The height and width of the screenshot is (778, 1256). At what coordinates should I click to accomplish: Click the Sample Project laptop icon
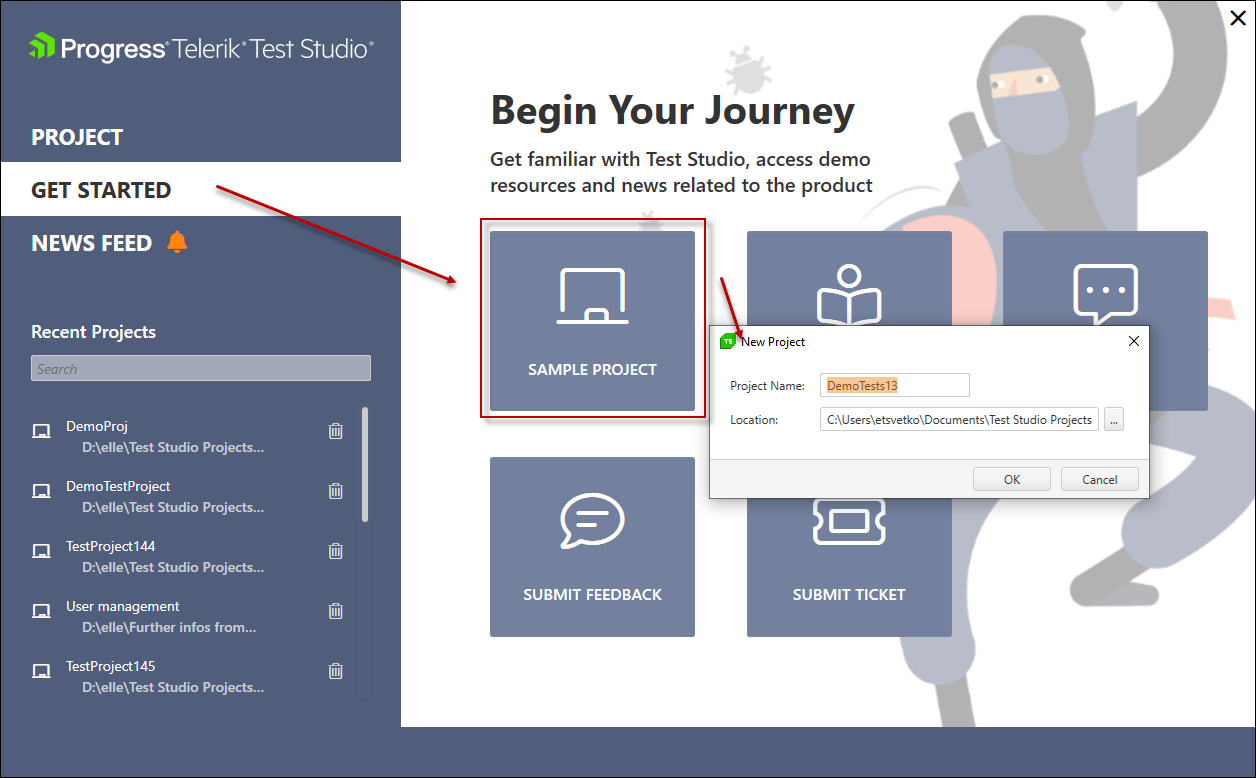(592, 296)
